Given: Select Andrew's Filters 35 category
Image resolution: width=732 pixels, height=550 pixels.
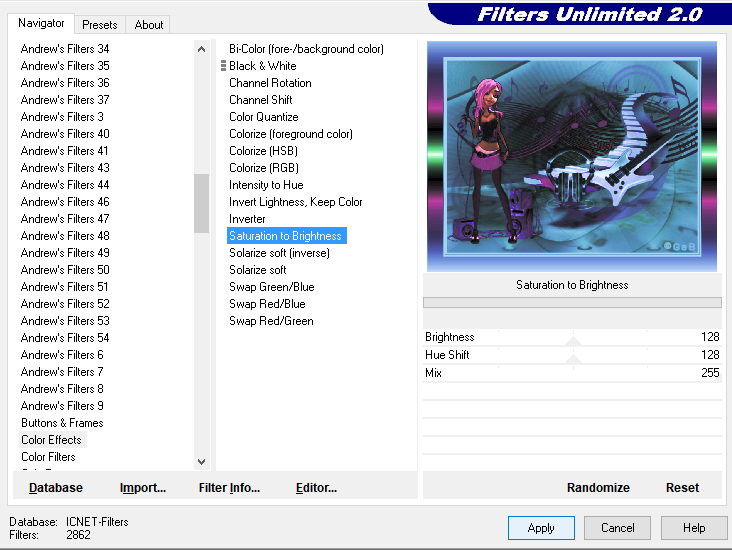Looking at the screenshot, I should 65,66.
